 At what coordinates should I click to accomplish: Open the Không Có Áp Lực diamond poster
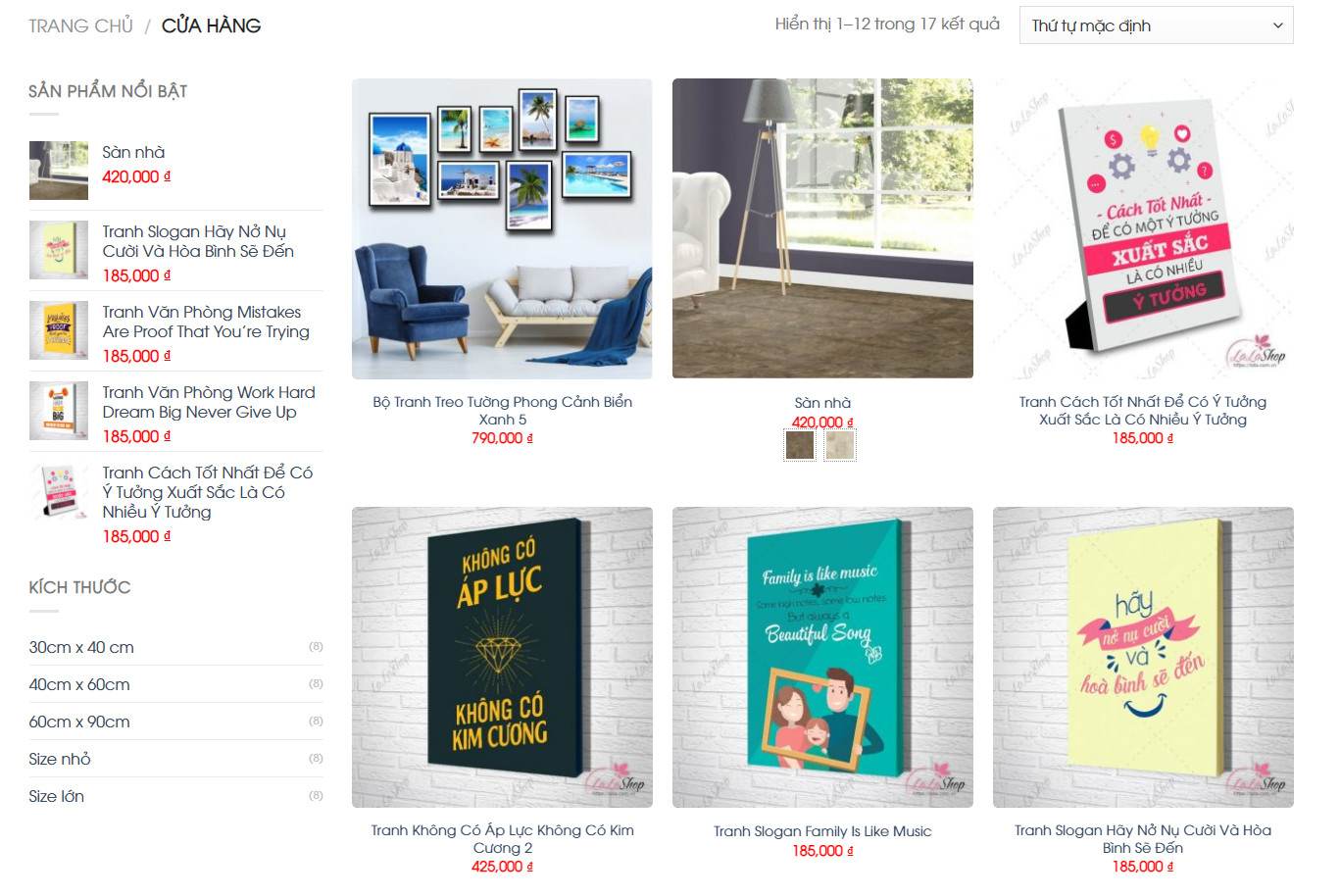point(502,657)
